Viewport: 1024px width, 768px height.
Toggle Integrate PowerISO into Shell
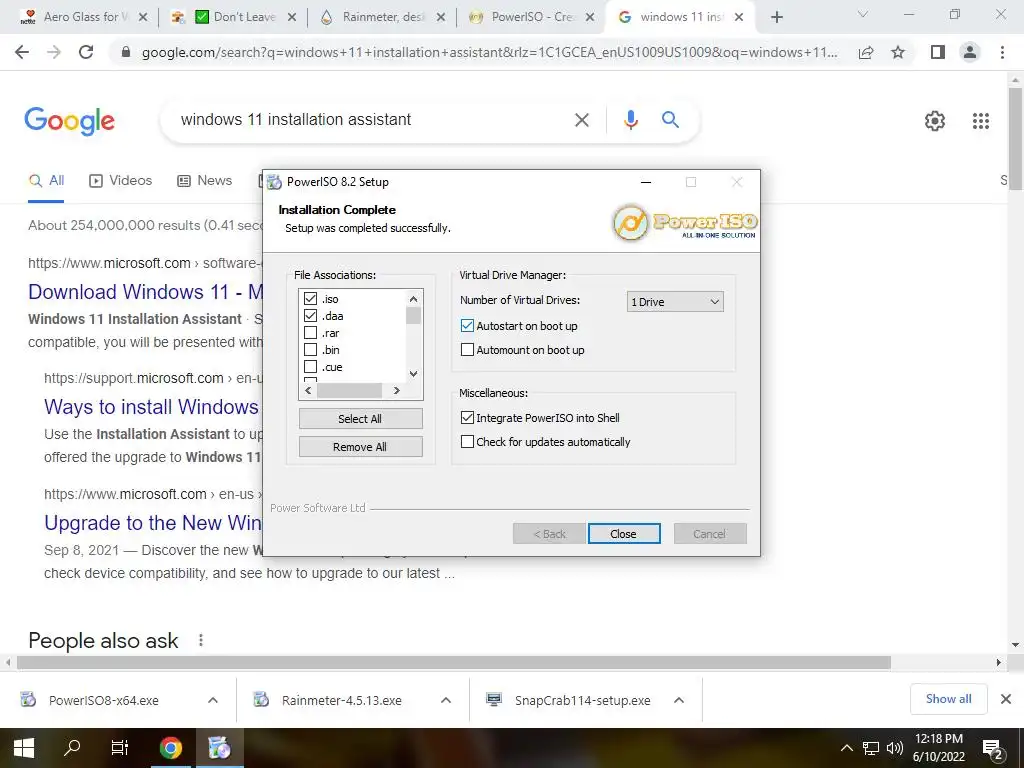tap(467, 418)
